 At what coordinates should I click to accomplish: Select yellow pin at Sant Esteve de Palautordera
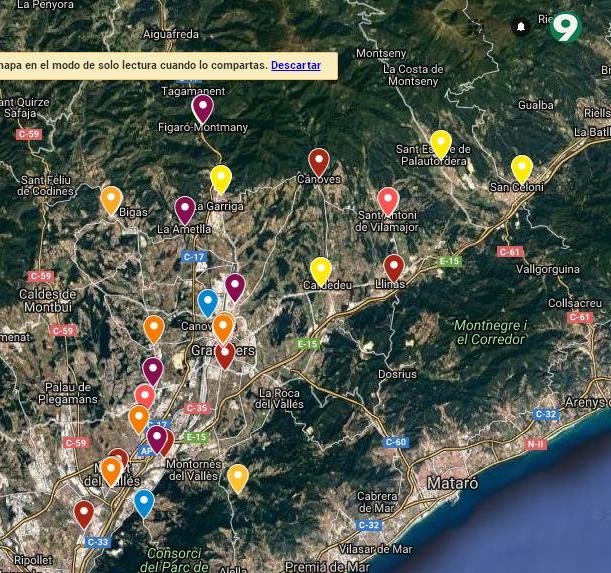440,143
